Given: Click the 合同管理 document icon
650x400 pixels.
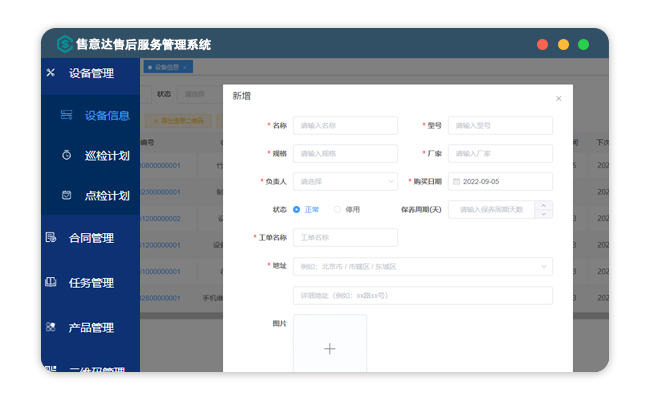Looking at the screenshot, I should [51, 237].
